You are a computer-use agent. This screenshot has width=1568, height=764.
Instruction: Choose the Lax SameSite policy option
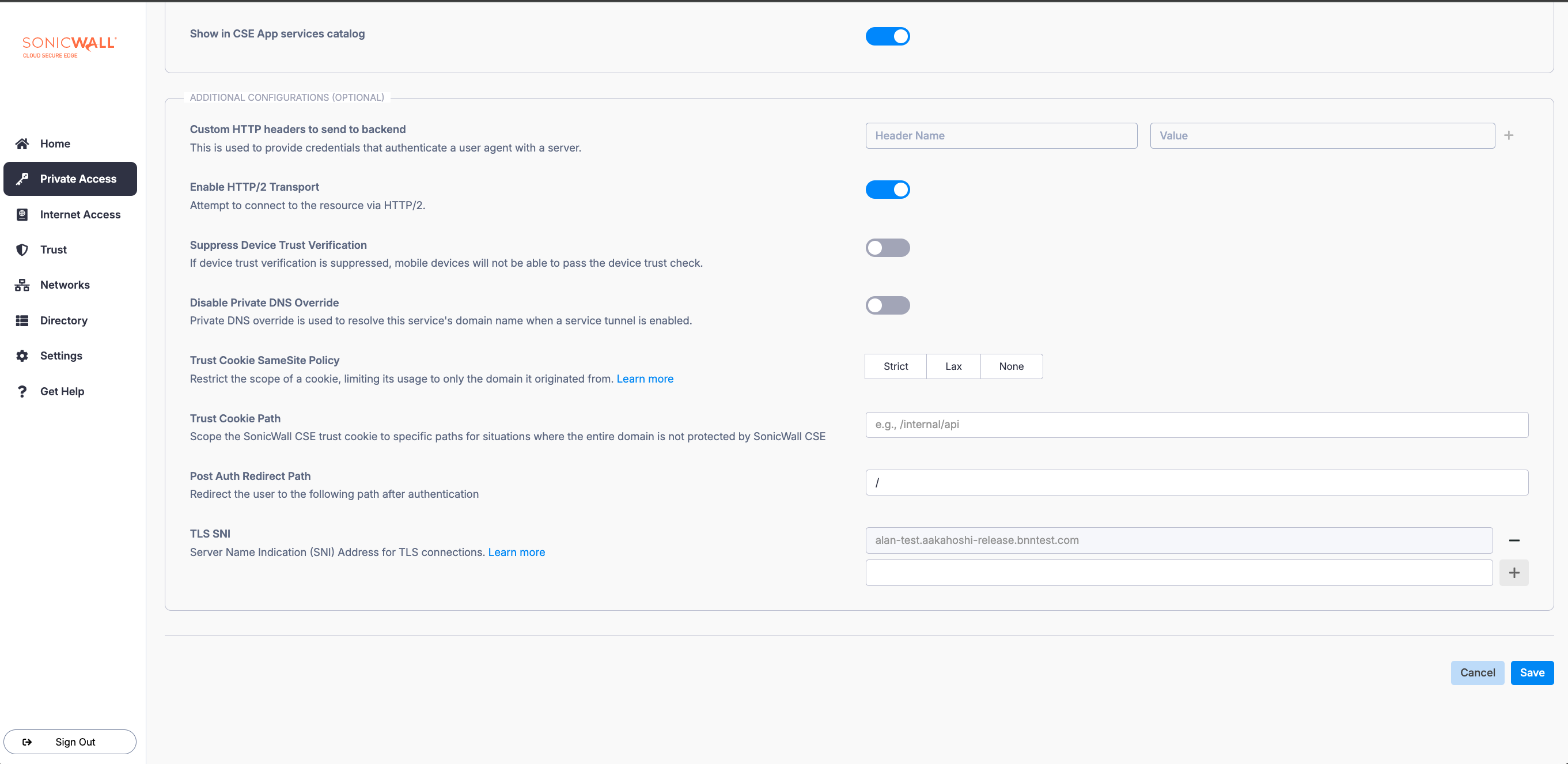pyautogui.click(x=953, y=366)
